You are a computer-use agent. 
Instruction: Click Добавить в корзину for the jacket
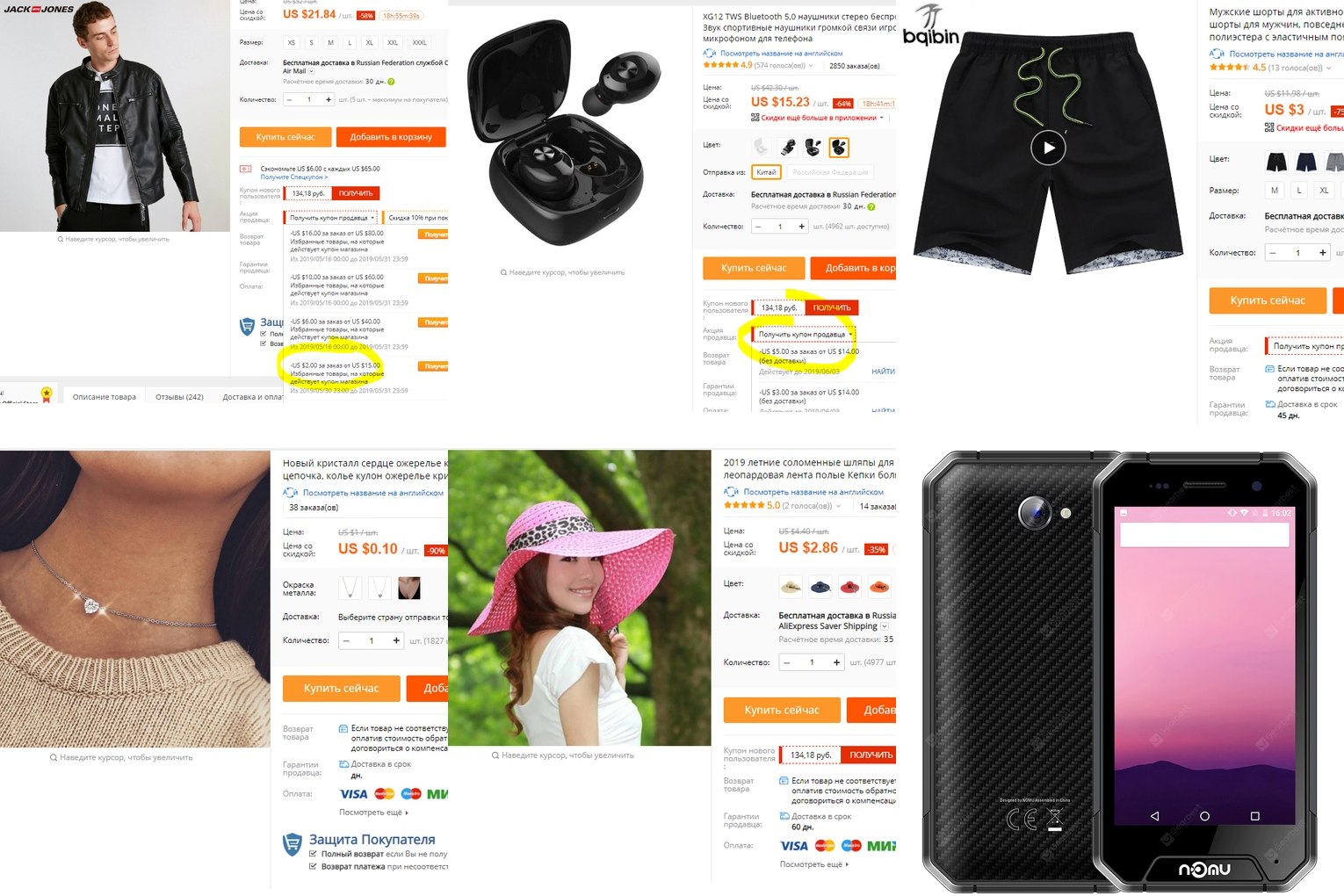click(391, 137)
